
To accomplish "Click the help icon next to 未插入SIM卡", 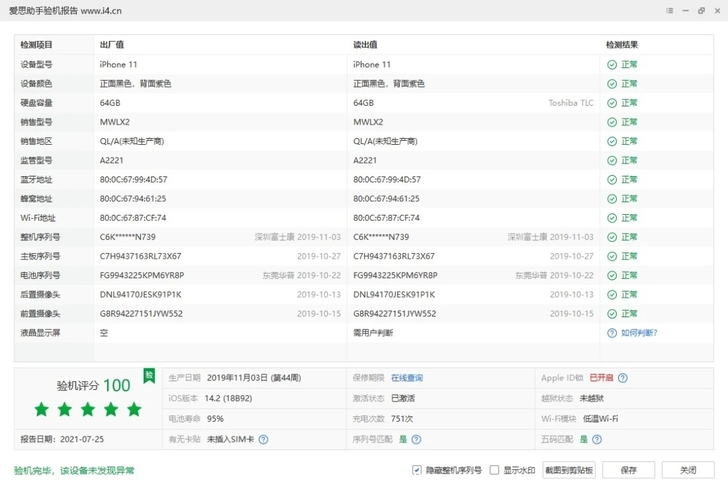I will (x=263, y=439).
